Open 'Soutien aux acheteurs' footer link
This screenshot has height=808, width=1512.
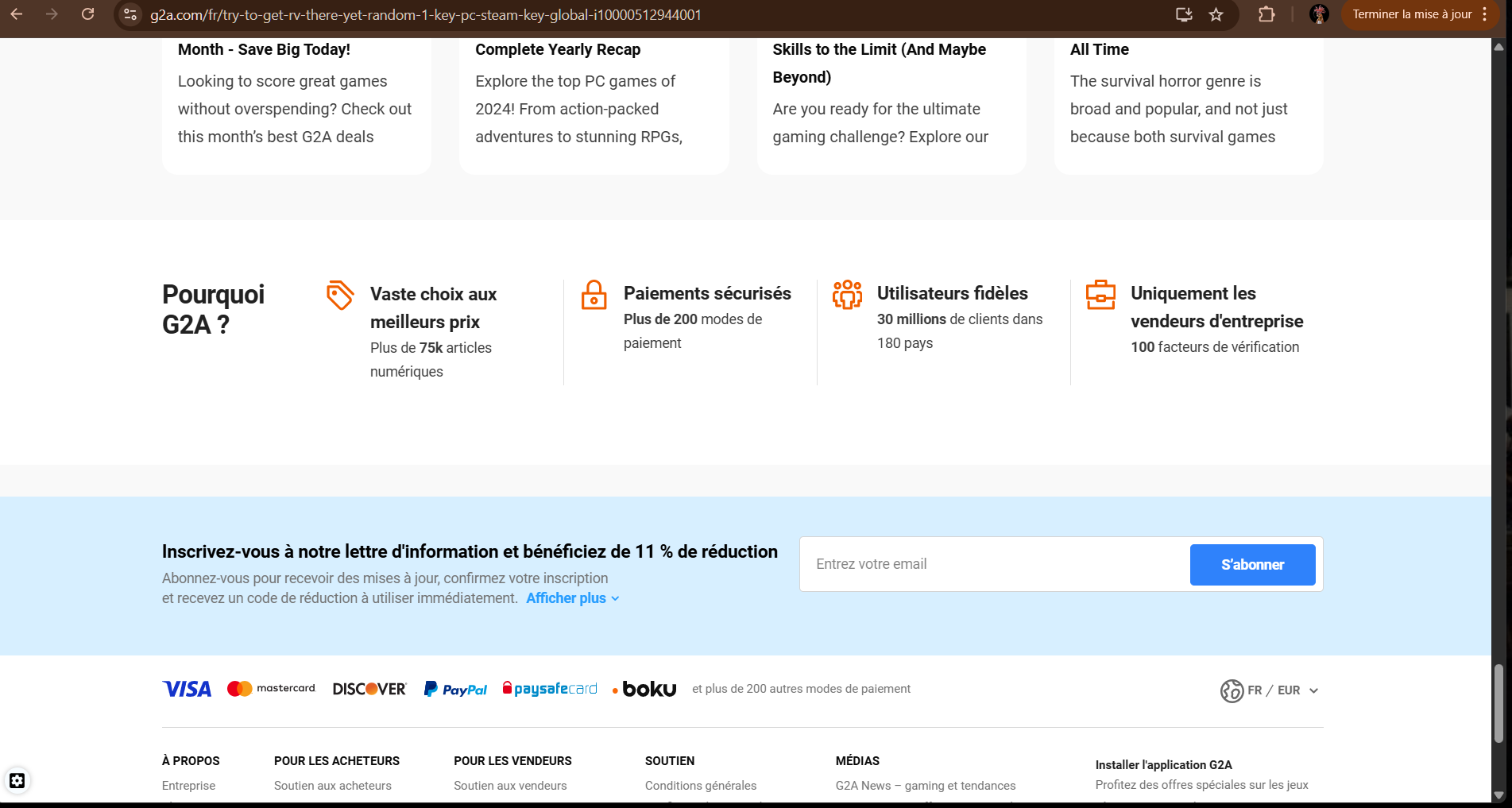pos(332,785)
